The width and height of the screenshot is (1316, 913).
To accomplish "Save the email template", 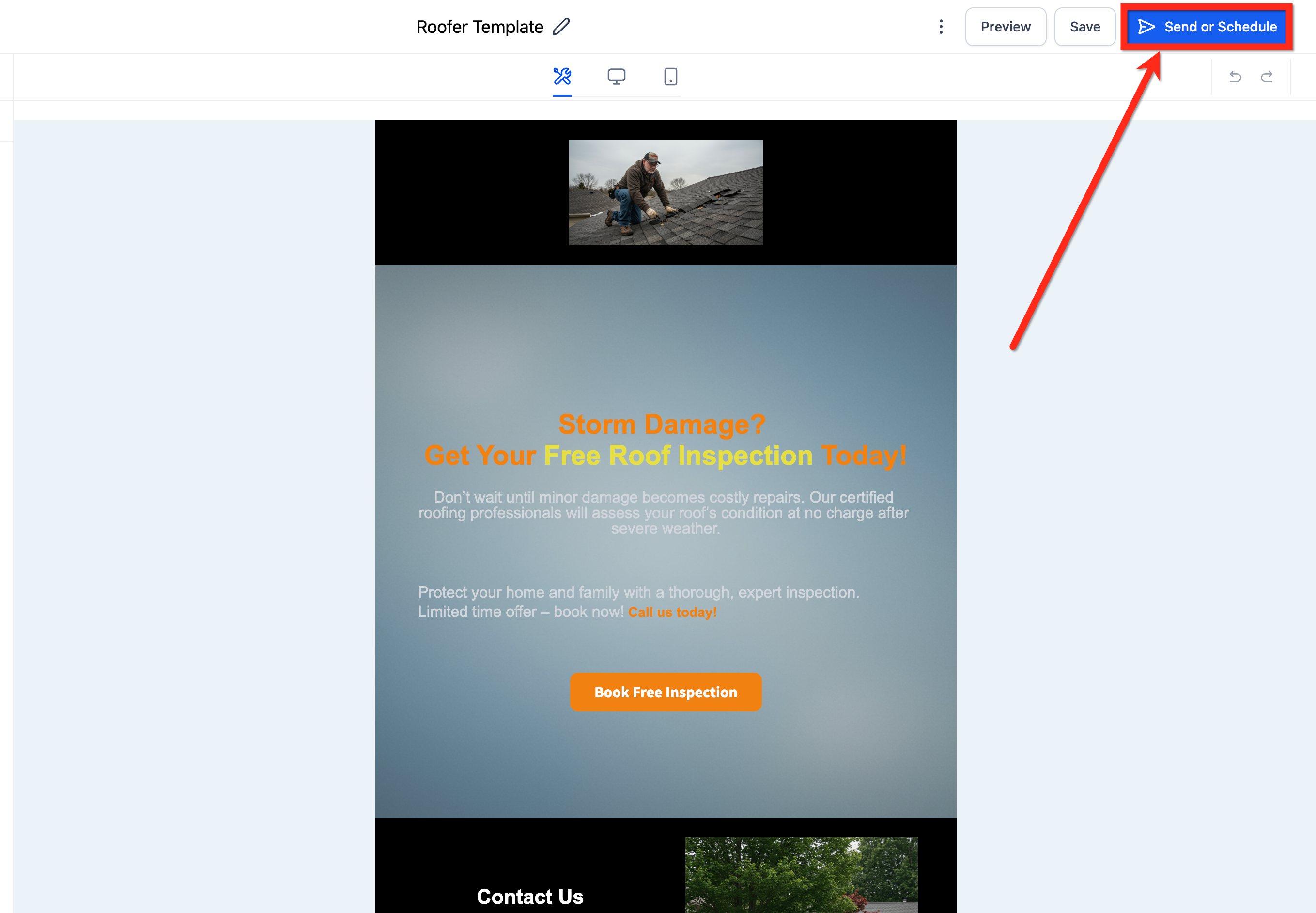I will coord(1084,27).
